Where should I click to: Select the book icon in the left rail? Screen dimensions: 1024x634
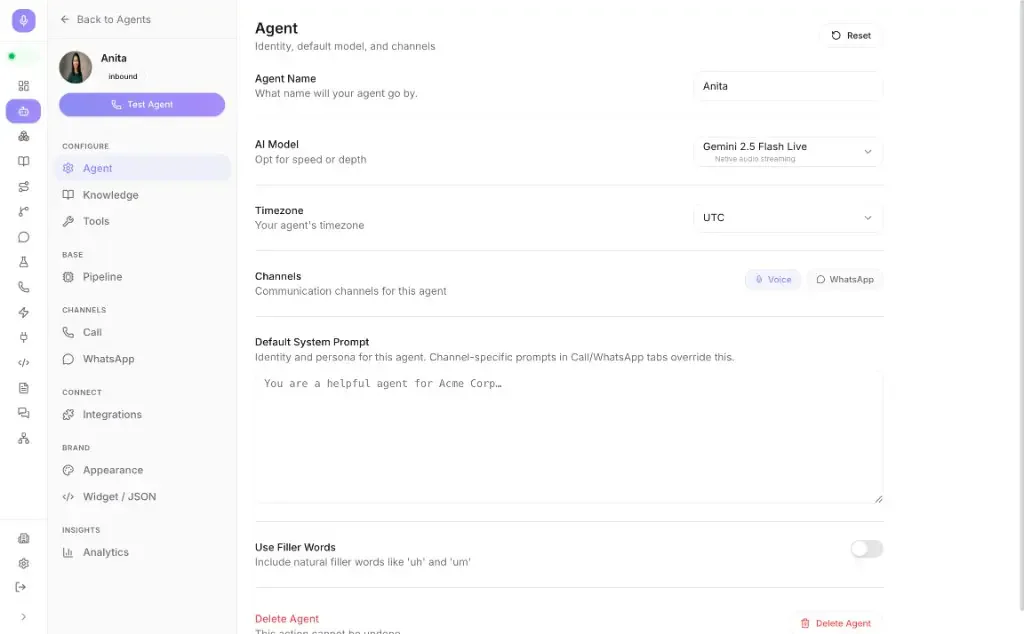[24, 161]
